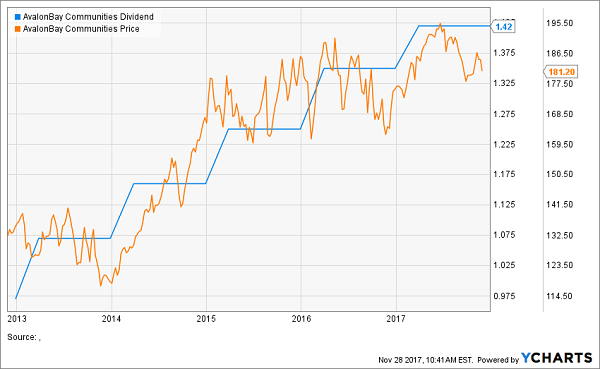Open the YCHARTS logo link

pos(557,358)
